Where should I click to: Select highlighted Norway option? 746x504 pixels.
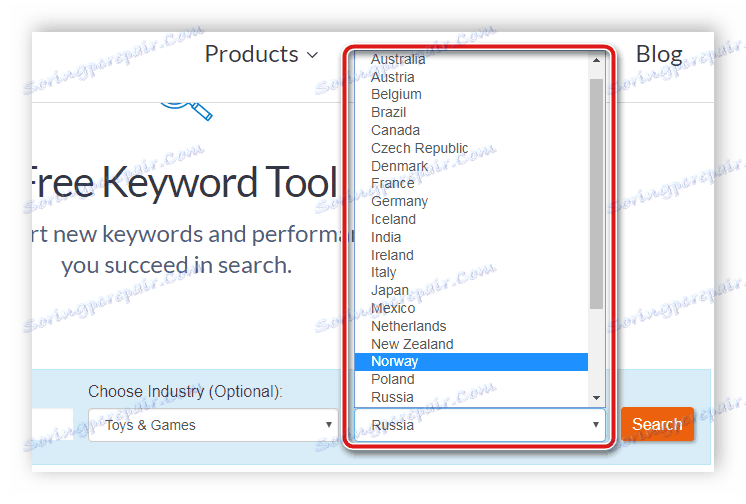(x=471, y=362)
